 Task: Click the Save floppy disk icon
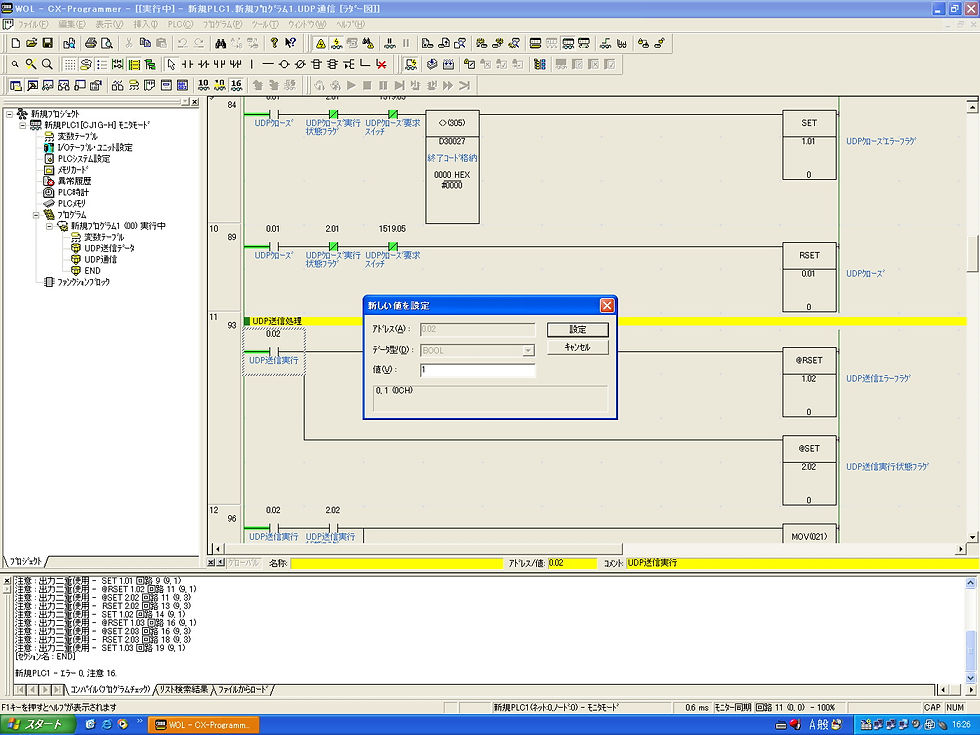coord(48,43)
